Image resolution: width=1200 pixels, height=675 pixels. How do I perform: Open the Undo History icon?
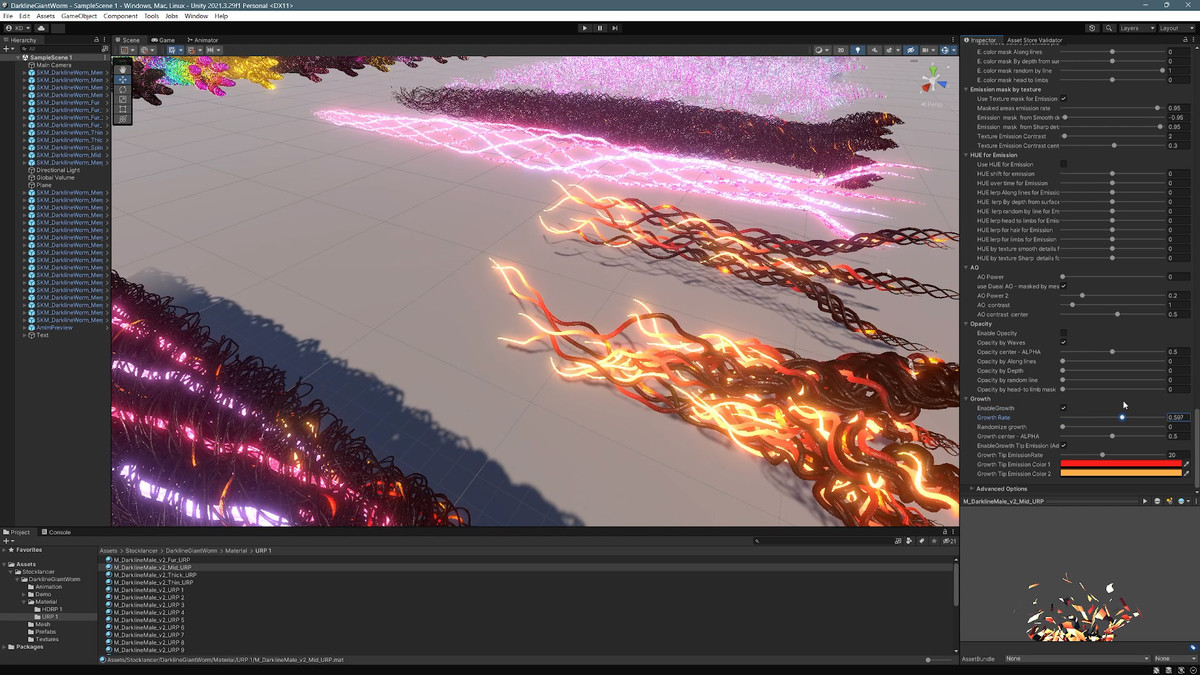tap(1092, 28)
